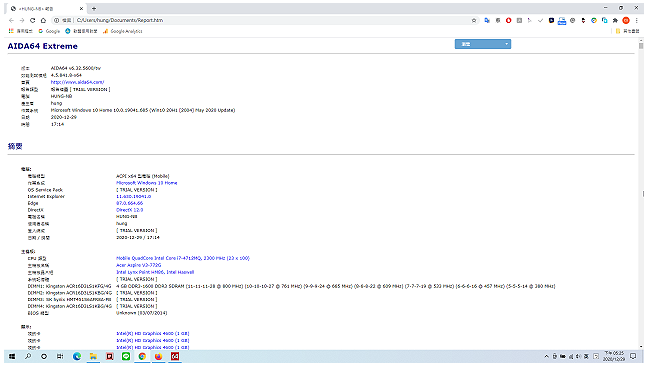Screen dimensions: 647x367
Task: Open the DirectX 12.0 link
Action: pyautogui.click(x=130, y=210)
